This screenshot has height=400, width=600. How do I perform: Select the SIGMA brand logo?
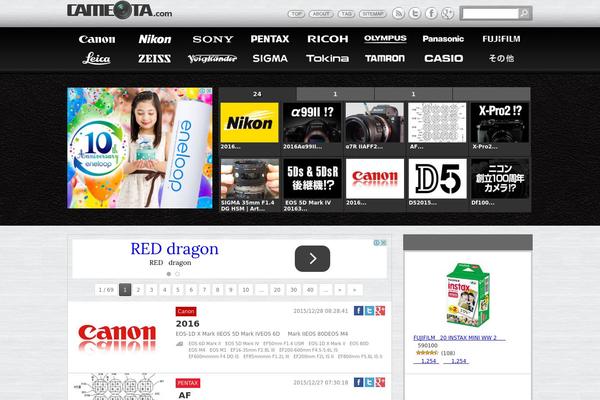tap(270, 59)
